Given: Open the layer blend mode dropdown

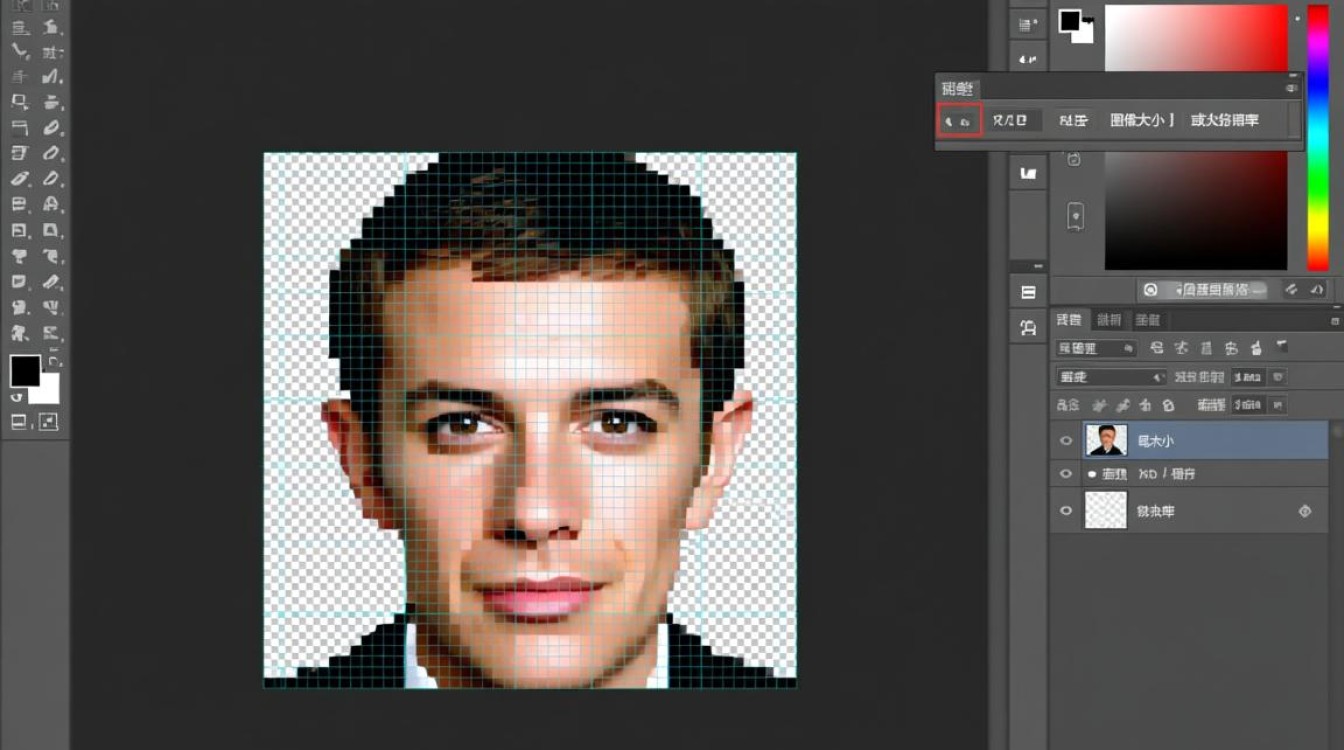Looking at the screenshot, I should coord(1111,377).
